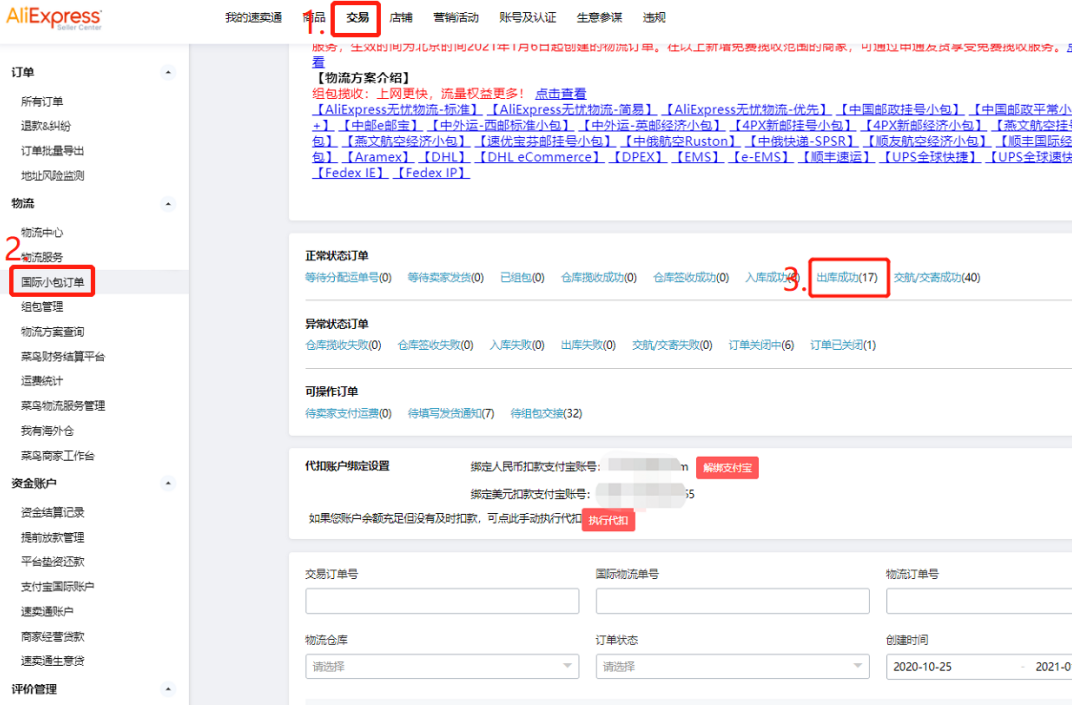
Task: Open the 物流仓库 dropdown
Action: click(442, 667)
